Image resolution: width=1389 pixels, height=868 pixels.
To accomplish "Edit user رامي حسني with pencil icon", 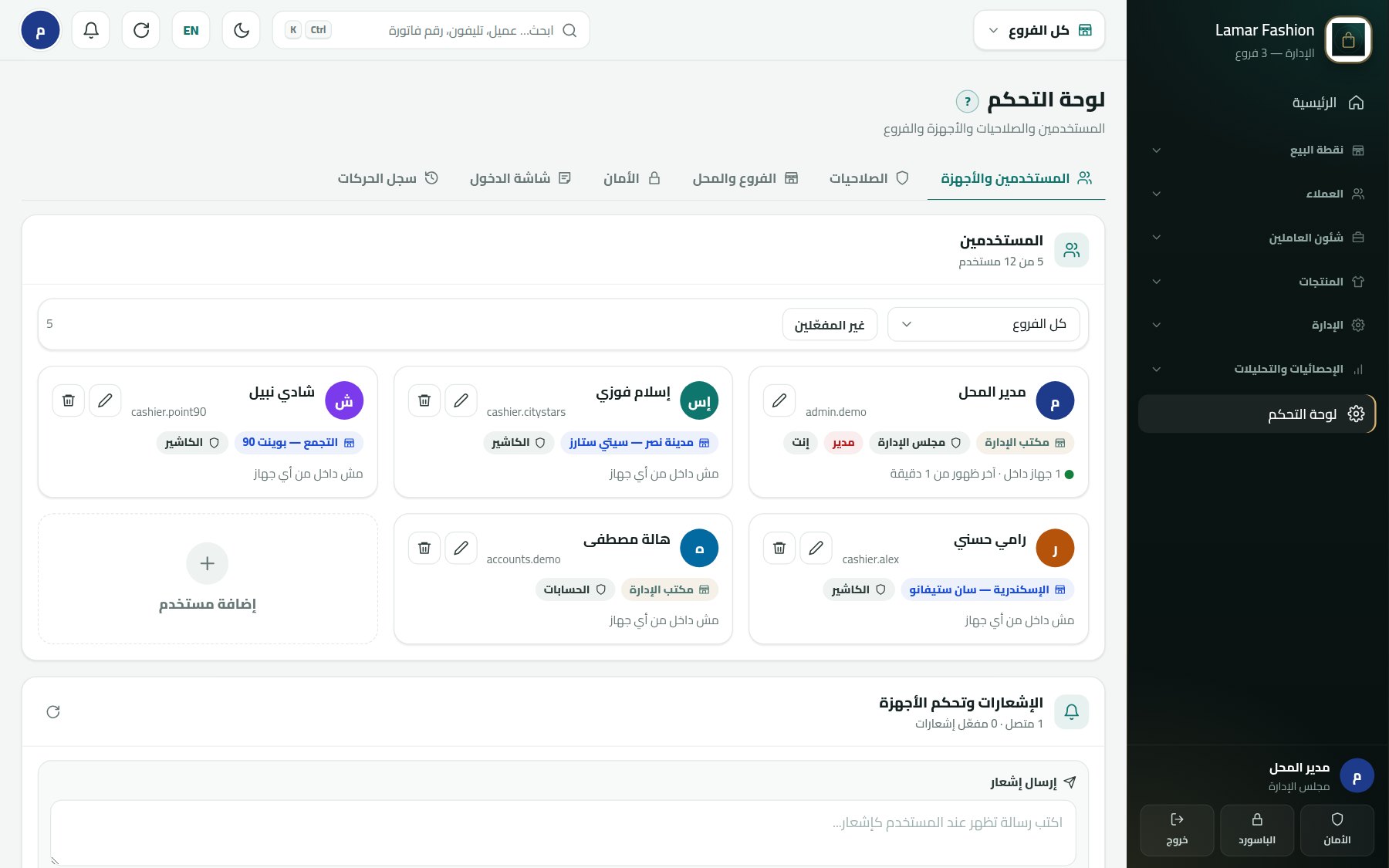I will [816, 548].
